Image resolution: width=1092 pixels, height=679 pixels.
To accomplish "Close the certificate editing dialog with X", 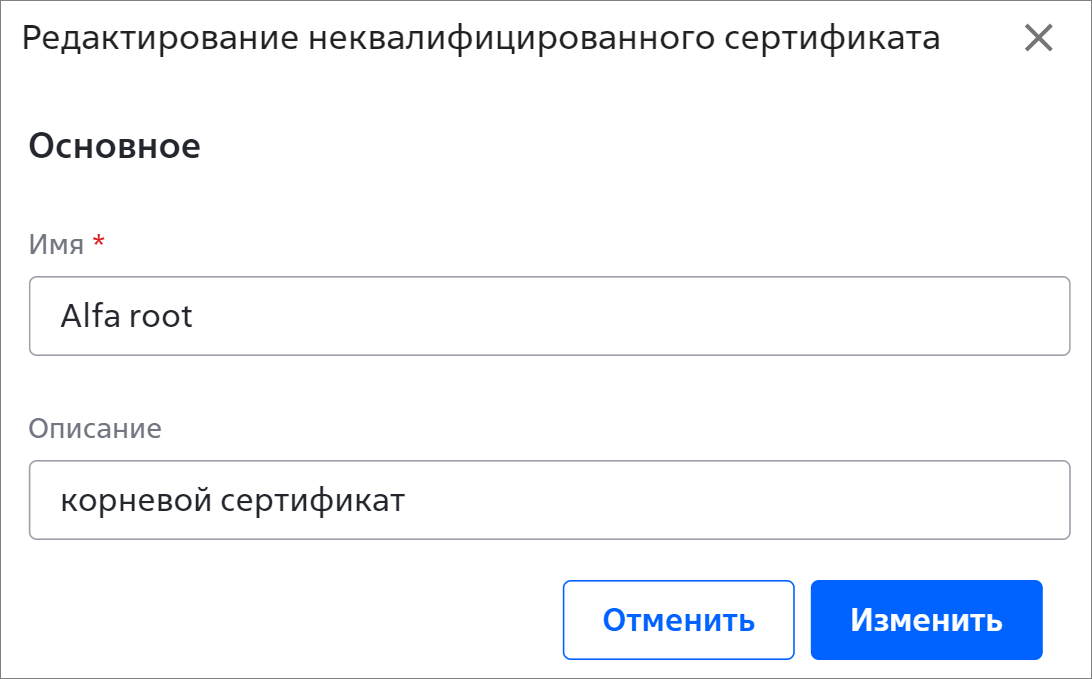I will [x=1038, y=38].
